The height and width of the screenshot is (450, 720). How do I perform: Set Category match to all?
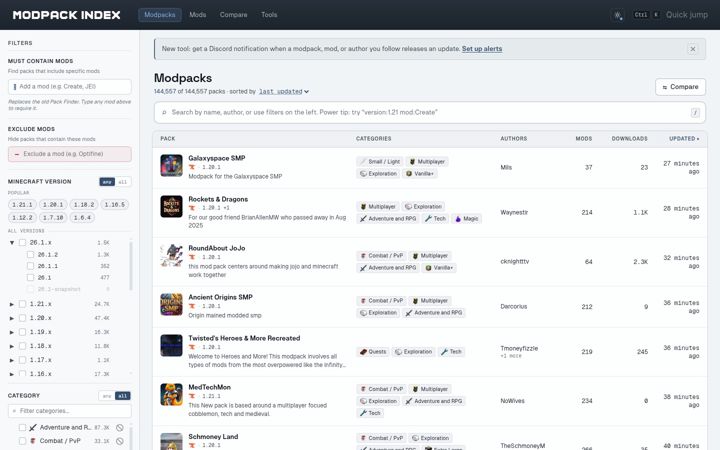[x=123, y=396]
